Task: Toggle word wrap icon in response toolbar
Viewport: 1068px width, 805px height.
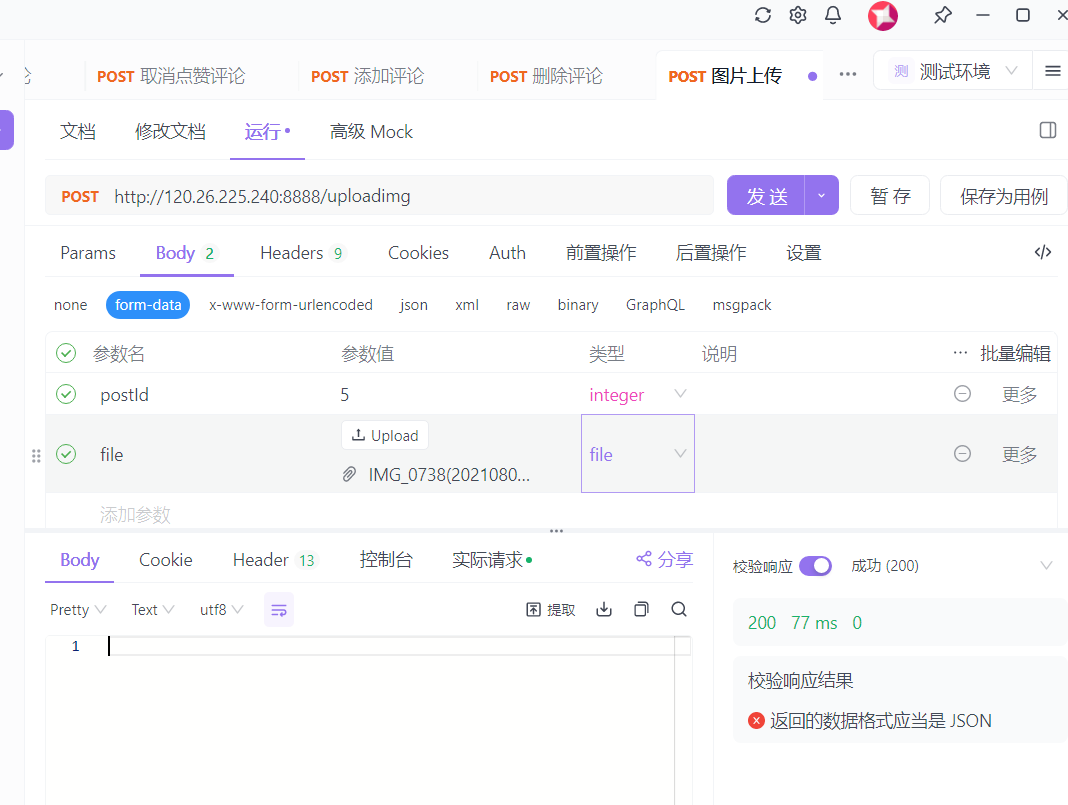Action: coord(279,609)
